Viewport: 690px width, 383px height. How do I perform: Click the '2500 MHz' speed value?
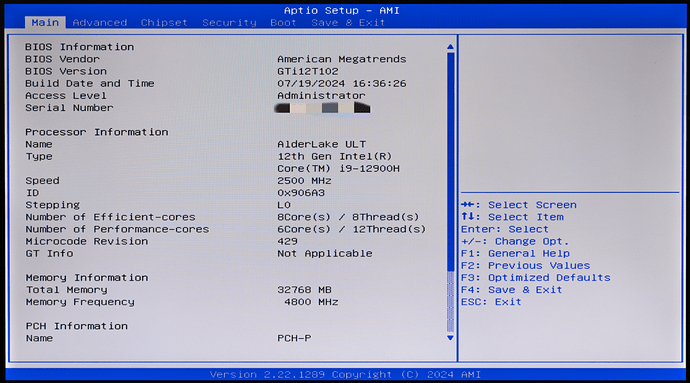pos(304,180)
